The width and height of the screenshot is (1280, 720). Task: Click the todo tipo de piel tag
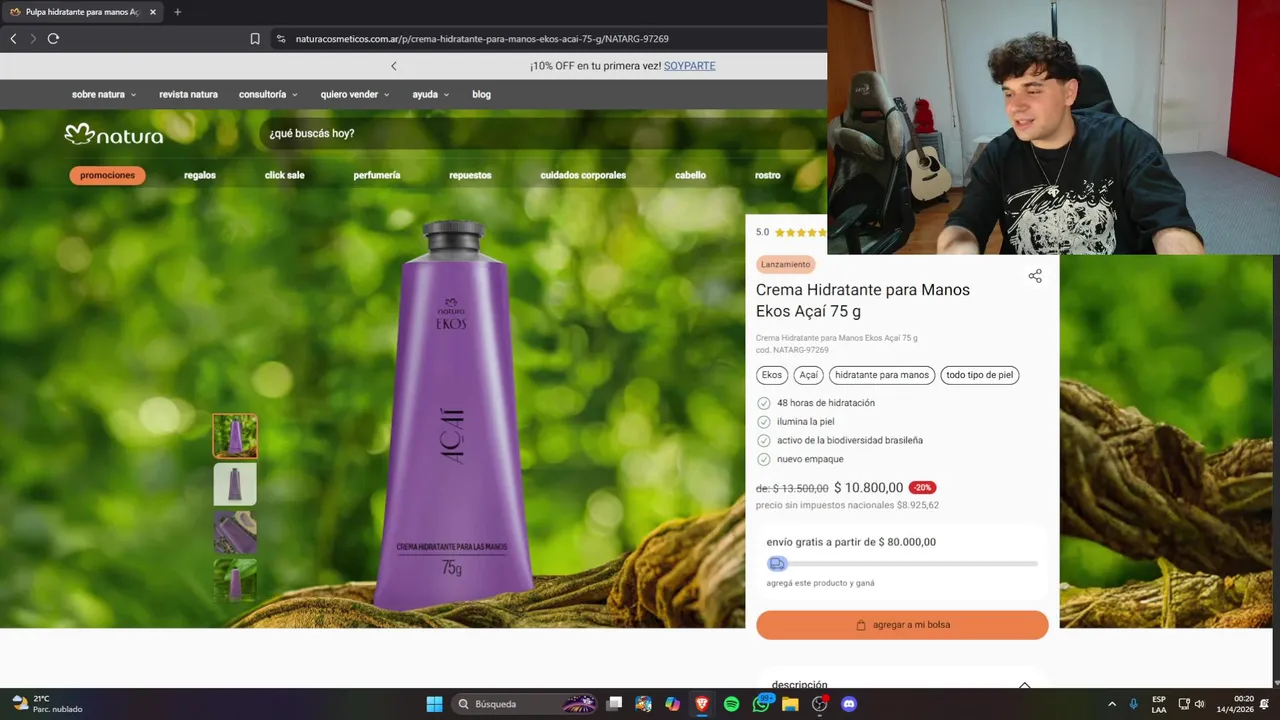tap(980, 375)
